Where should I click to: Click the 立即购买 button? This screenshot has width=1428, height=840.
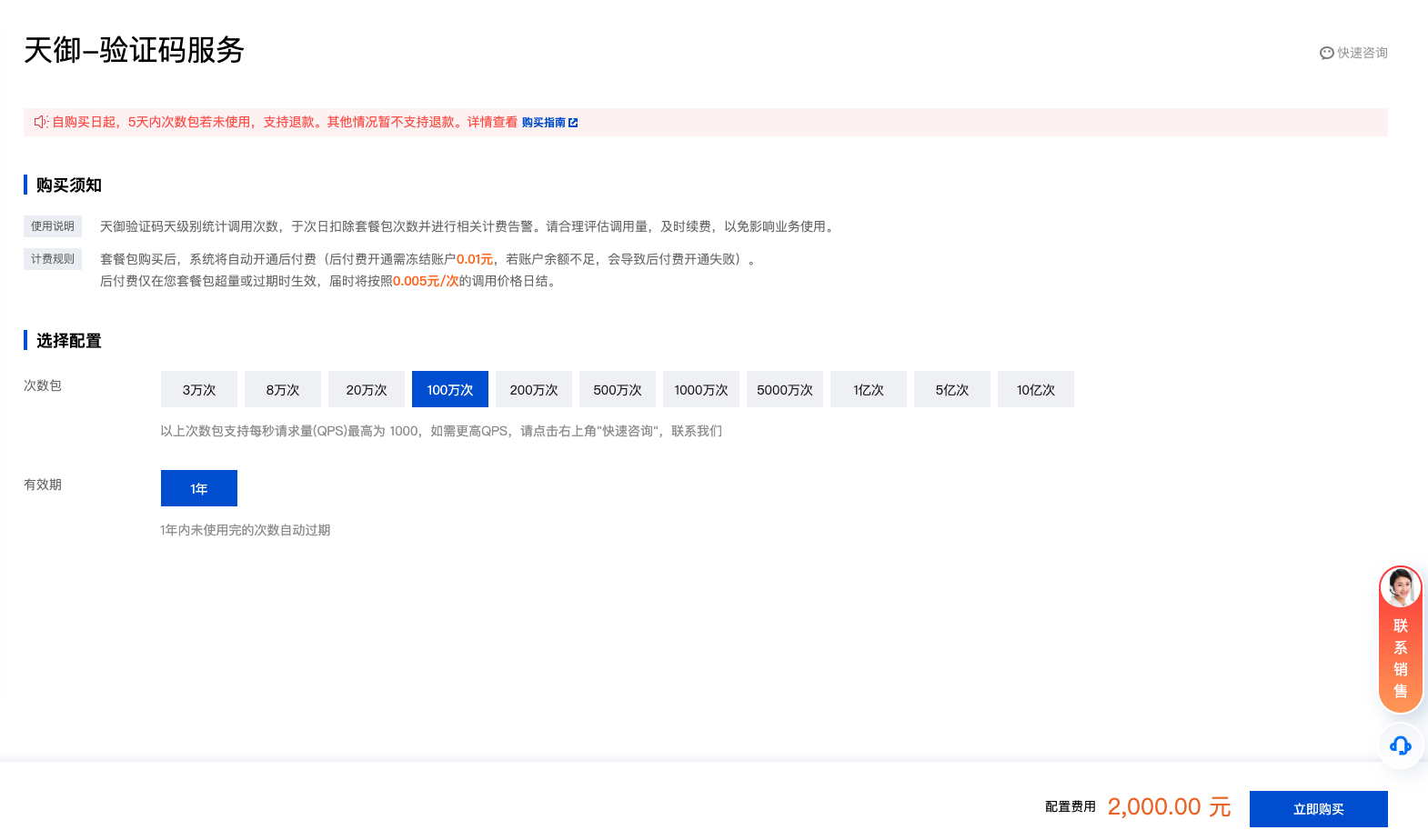[x=1319, y=809]
